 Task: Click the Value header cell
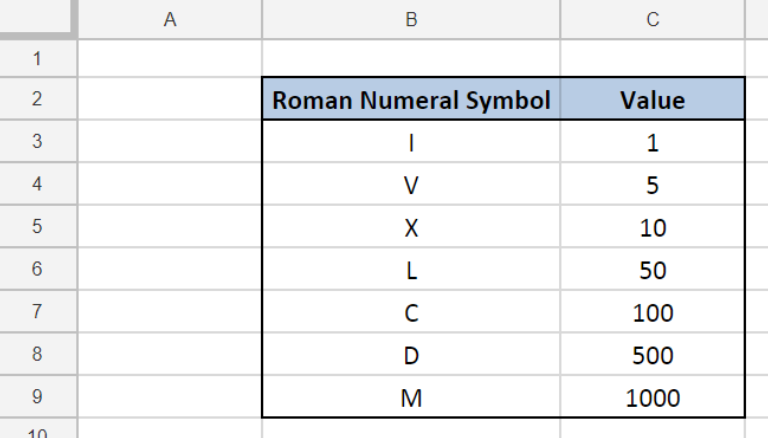(x=652, y=98)
